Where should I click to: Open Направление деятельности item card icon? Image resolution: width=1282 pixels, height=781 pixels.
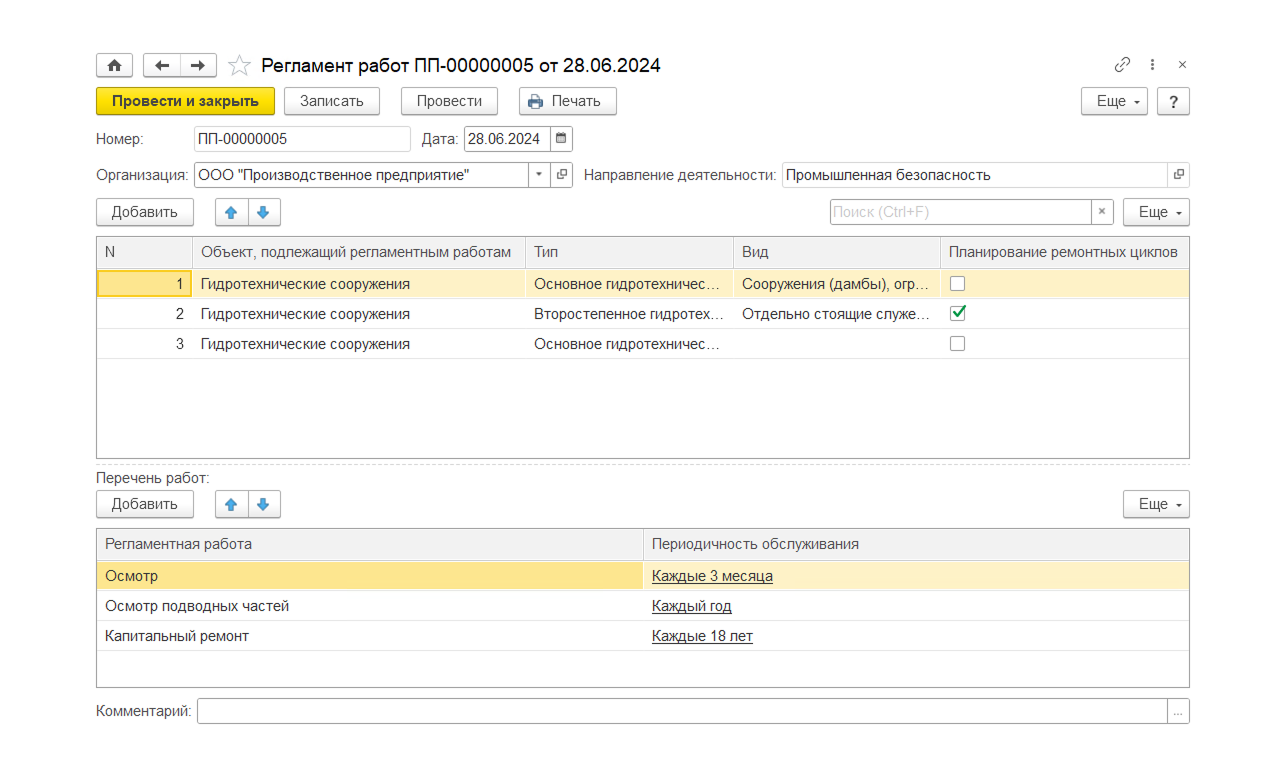click(x=1179, y=175)
